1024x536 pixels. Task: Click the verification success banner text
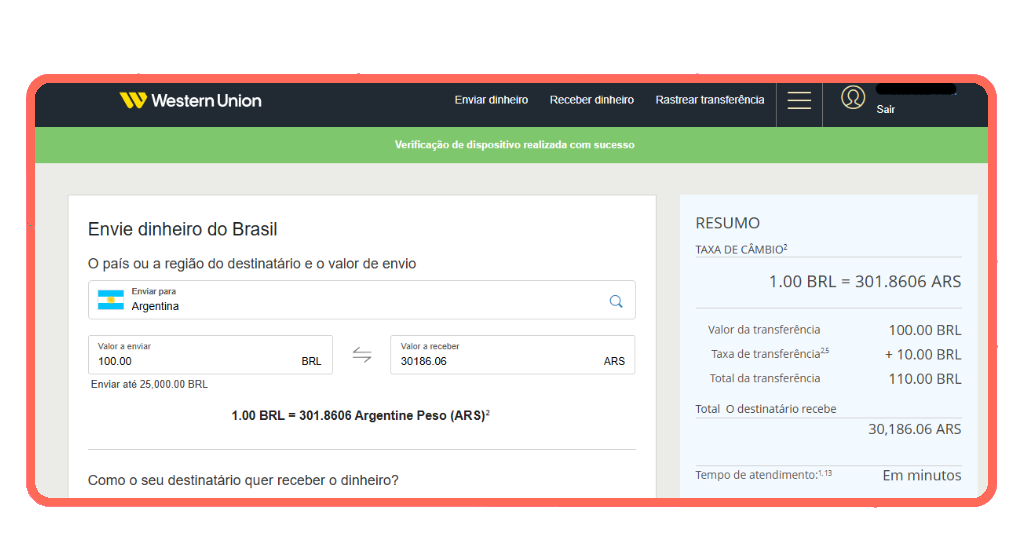click(x=515, y=145)
